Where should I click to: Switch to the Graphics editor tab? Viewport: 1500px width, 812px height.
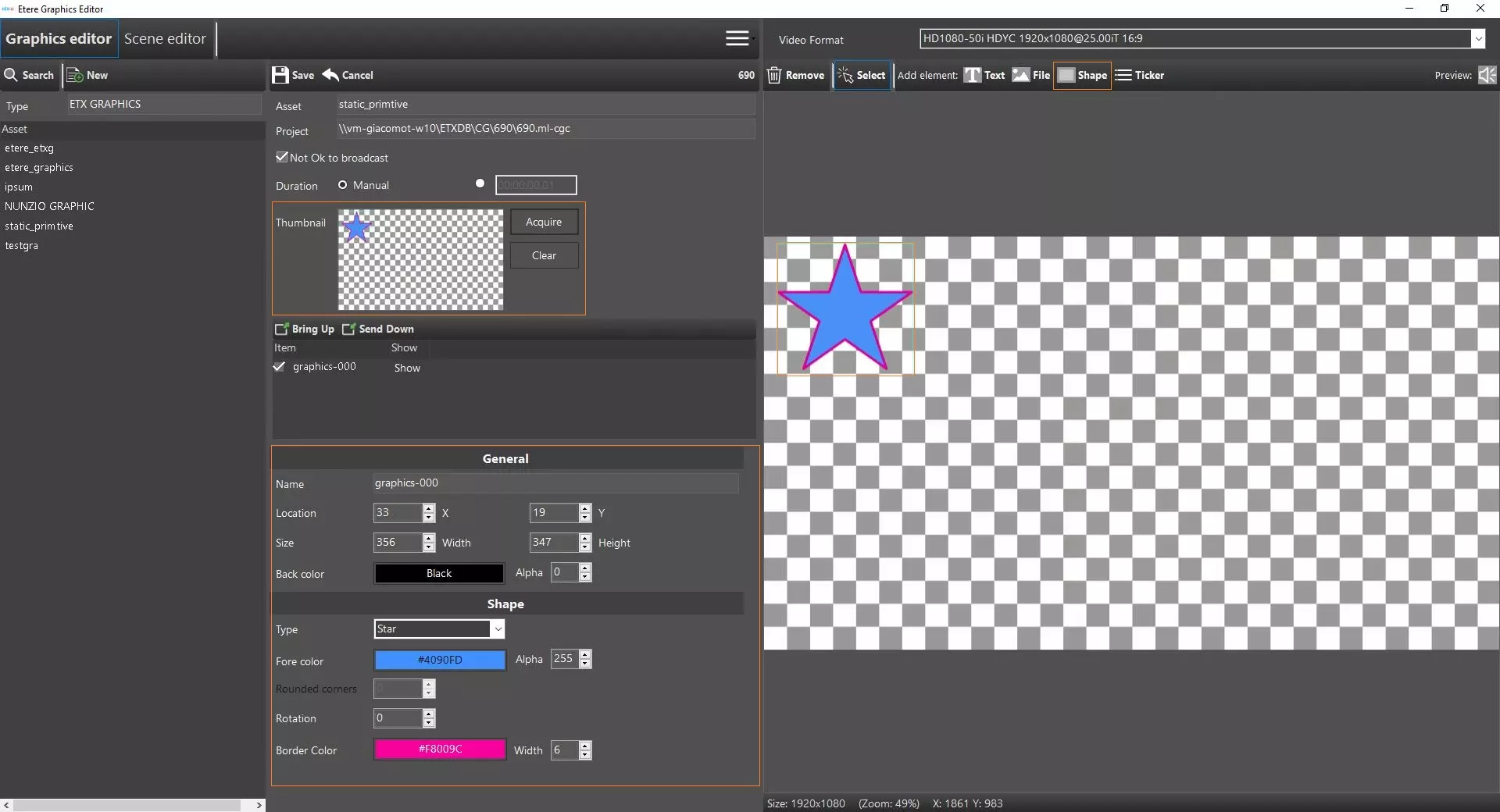pos(59,39)
